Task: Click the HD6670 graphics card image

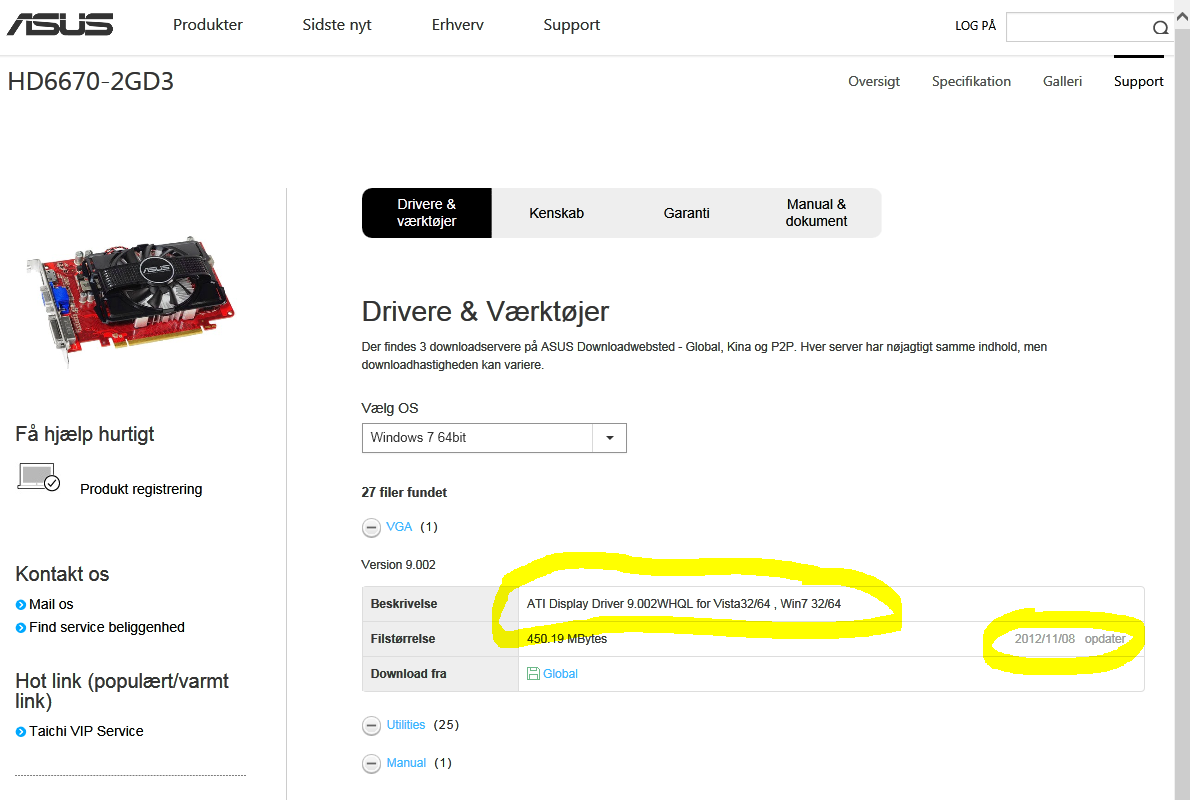Action: coord(130,301)
